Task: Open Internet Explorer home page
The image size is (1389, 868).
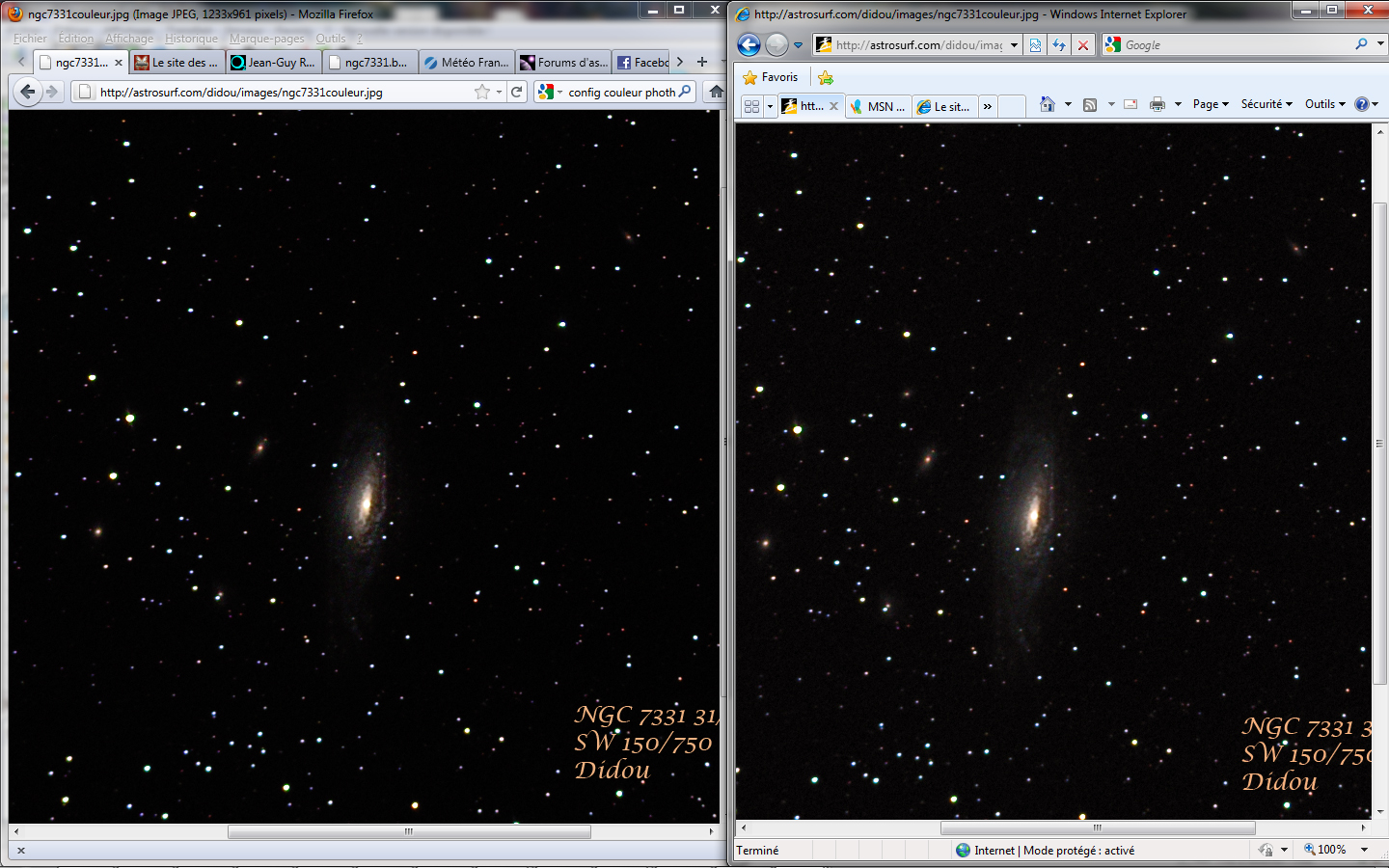Action: [x=1047, y=104]
